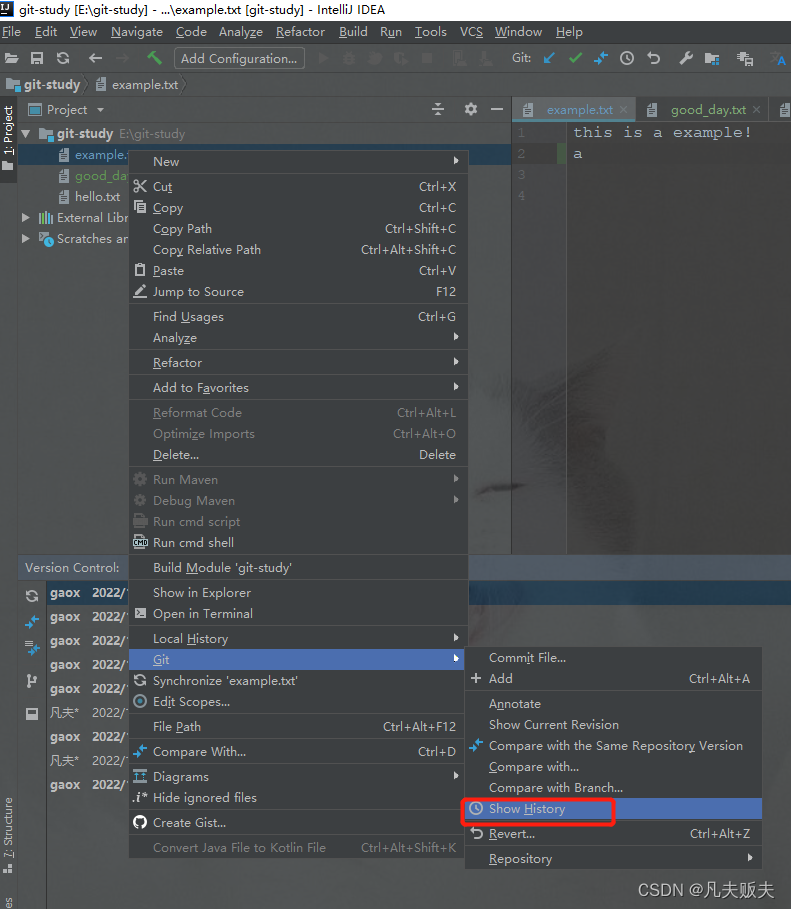The width and height of the screenshot is (791, 909).
Task: Click the Git Revert toolbar icon
Action: [654, 58]
